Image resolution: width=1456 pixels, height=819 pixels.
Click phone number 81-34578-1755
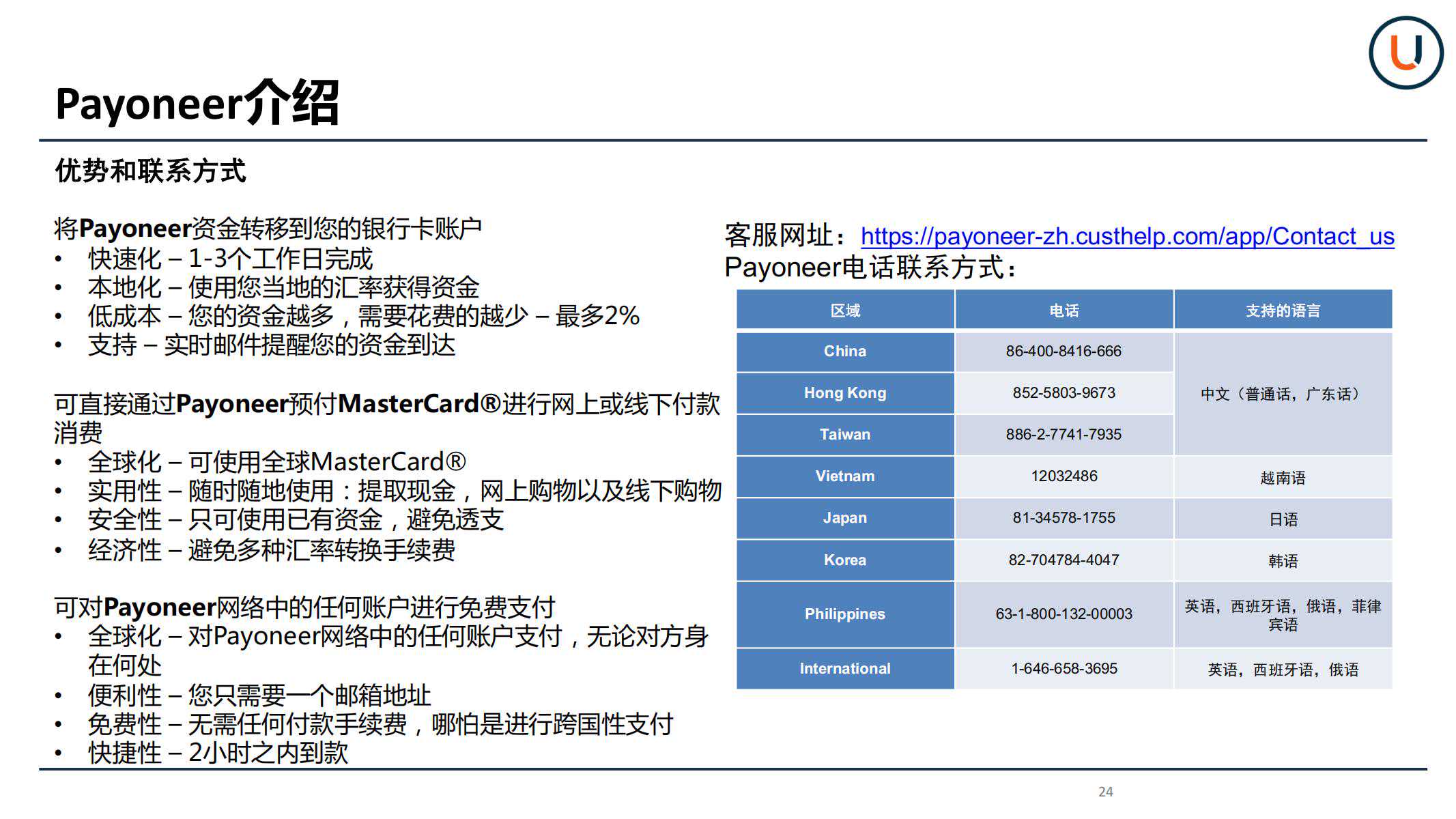pyautogui.click(x=1064, y=518)
